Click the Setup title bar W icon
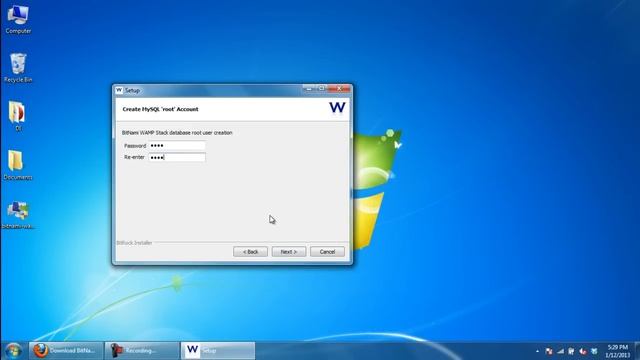 point(119,90)
